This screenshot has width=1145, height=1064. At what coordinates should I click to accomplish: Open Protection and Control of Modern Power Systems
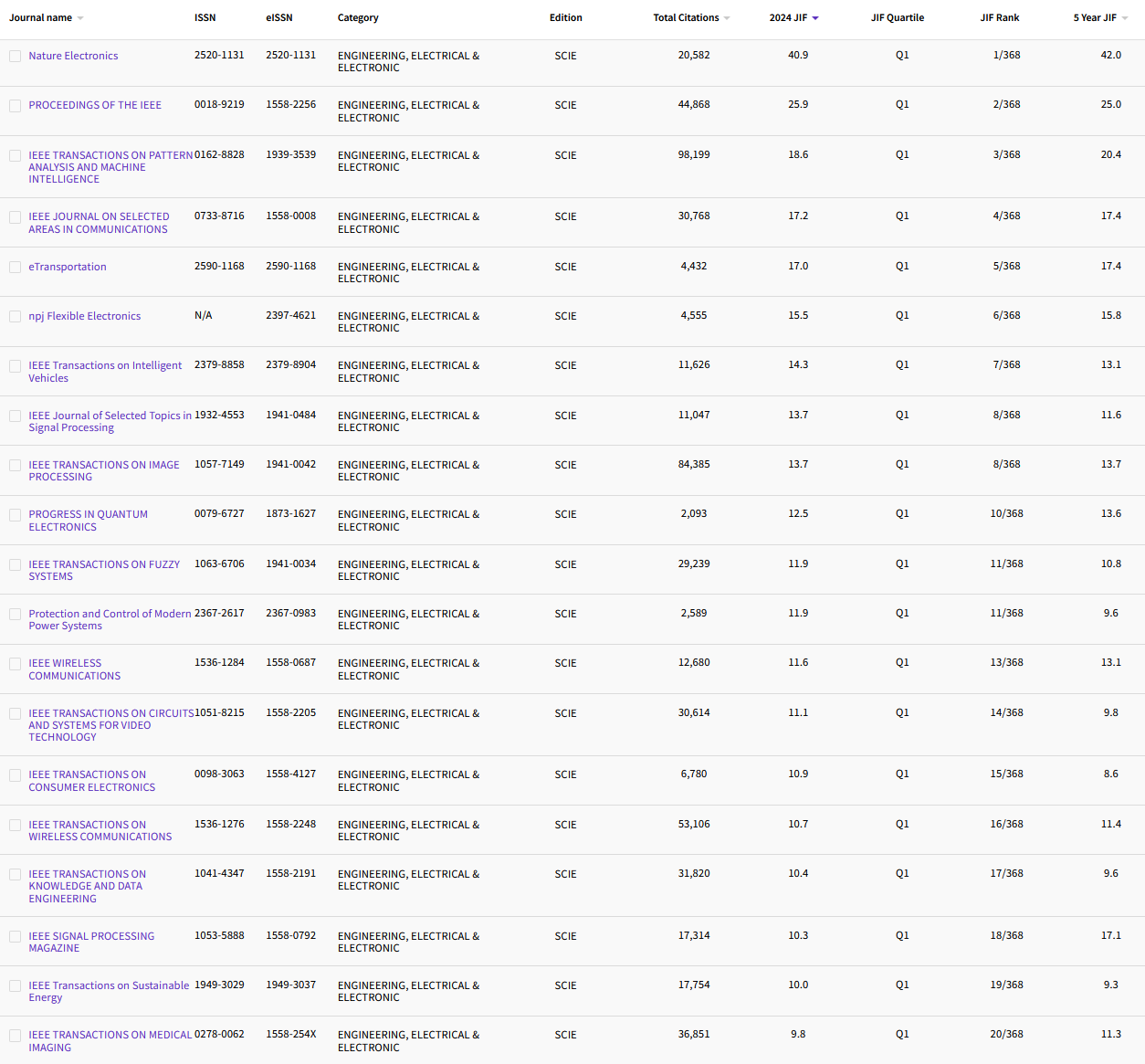(110, 619)
